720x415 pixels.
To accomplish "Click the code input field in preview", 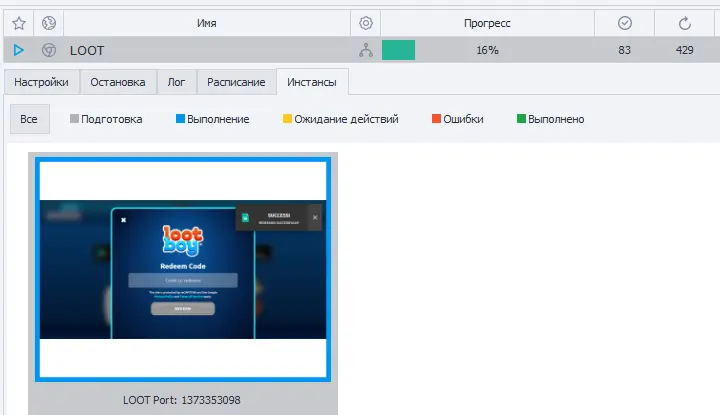I will 183,280.
